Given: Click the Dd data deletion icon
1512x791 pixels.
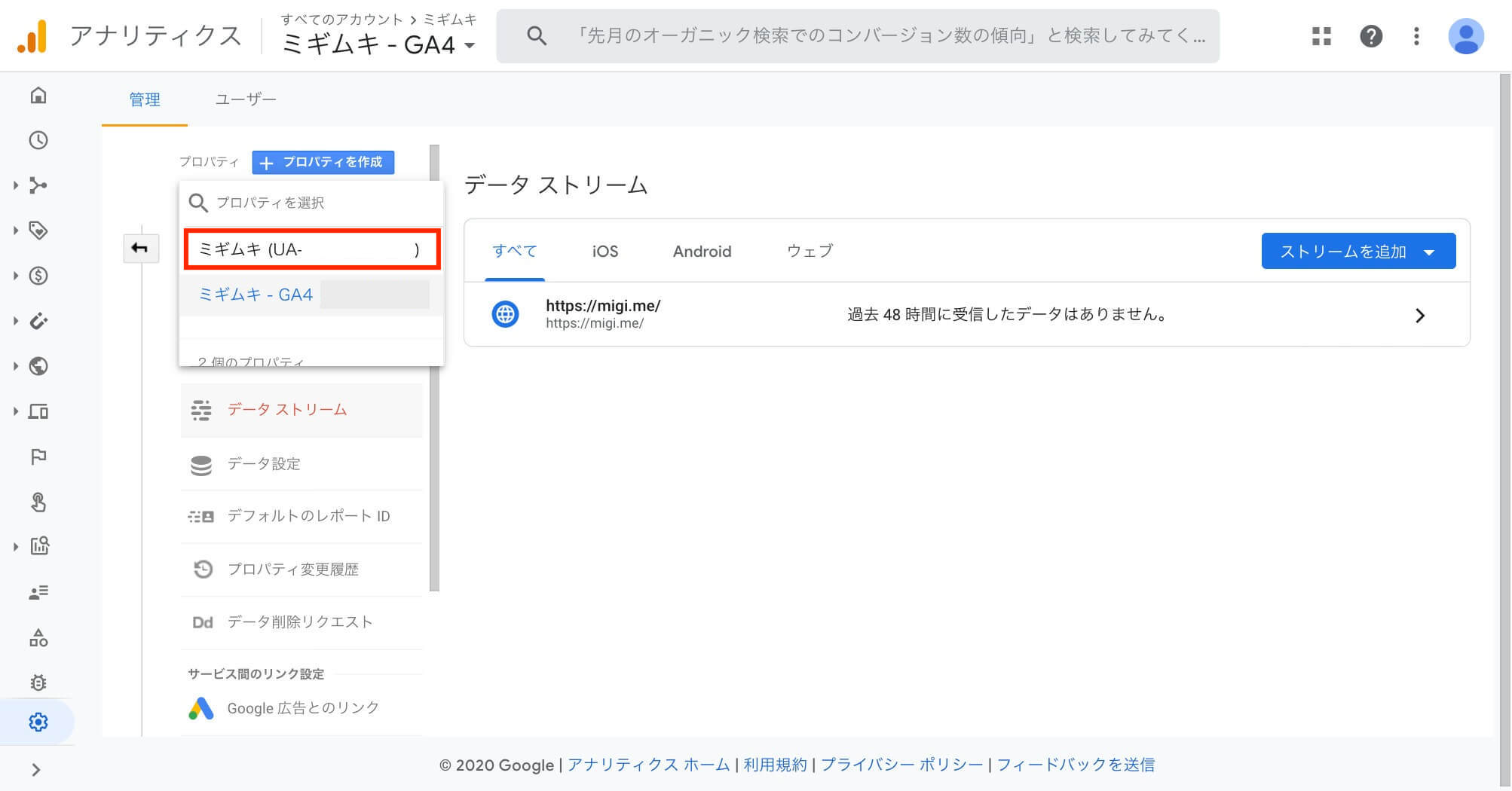Looking at the screenshot, I should click(202, 622).
